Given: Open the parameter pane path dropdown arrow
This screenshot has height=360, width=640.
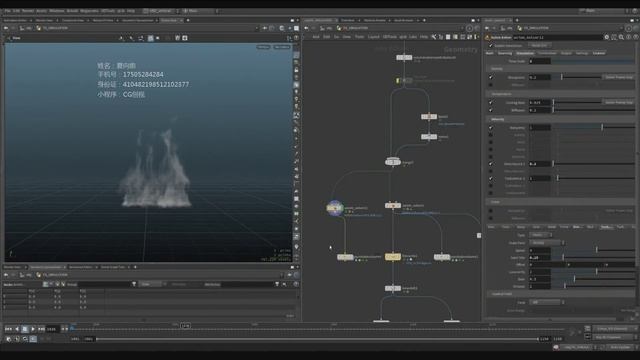Looking at the screenshot, I should tap(621, 28).
